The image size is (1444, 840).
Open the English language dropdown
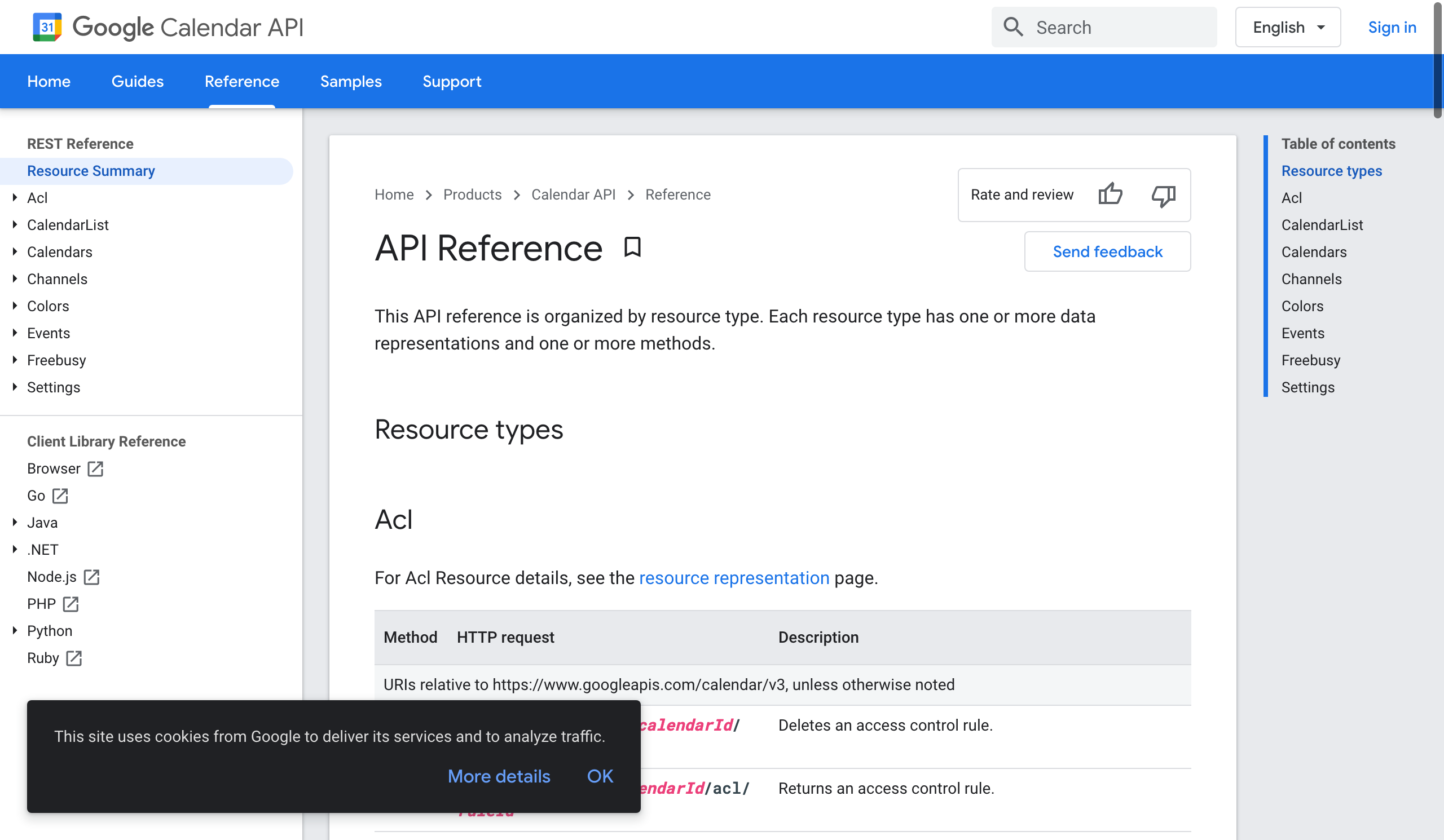[x=1287, y=28]
